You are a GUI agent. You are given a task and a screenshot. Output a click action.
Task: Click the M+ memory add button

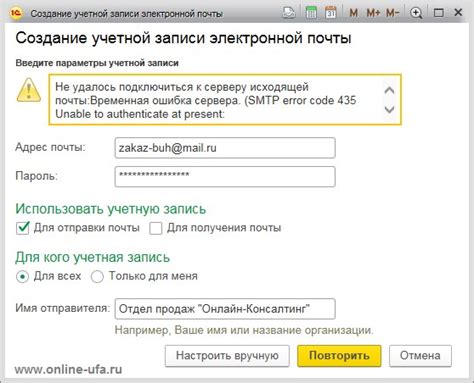click(x=373, y=13)
